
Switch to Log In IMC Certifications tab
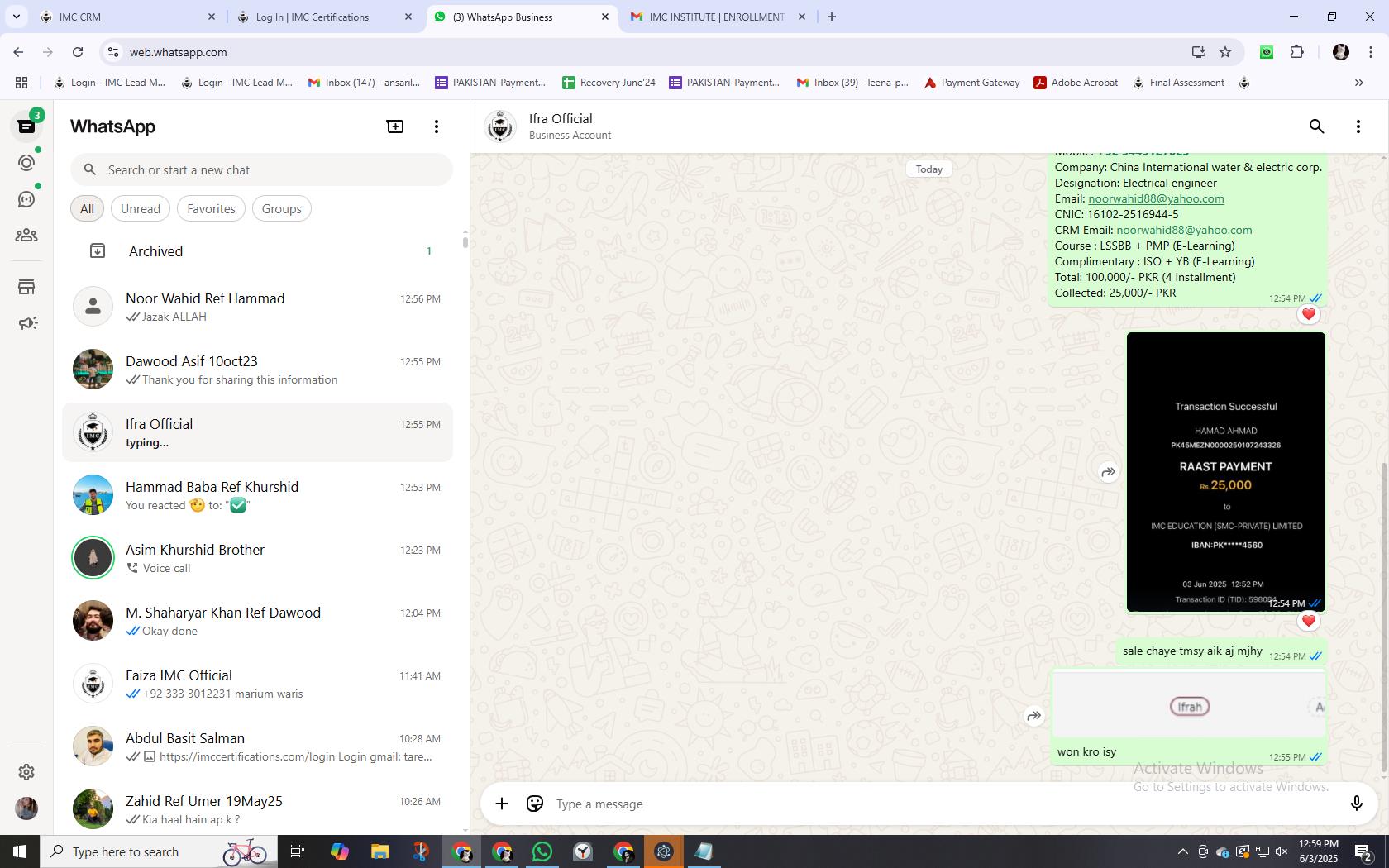(x=325, y=17)
